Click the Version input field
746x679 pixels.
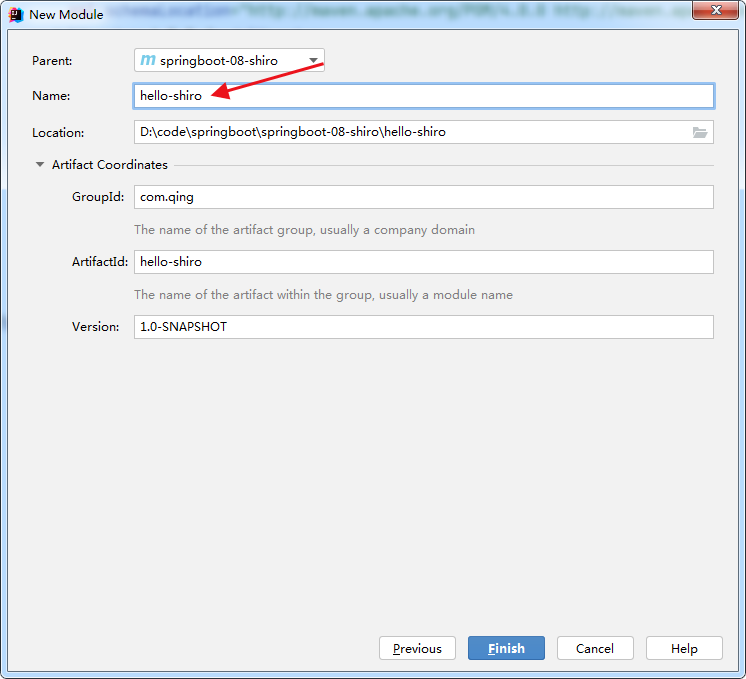coord(424,327)
